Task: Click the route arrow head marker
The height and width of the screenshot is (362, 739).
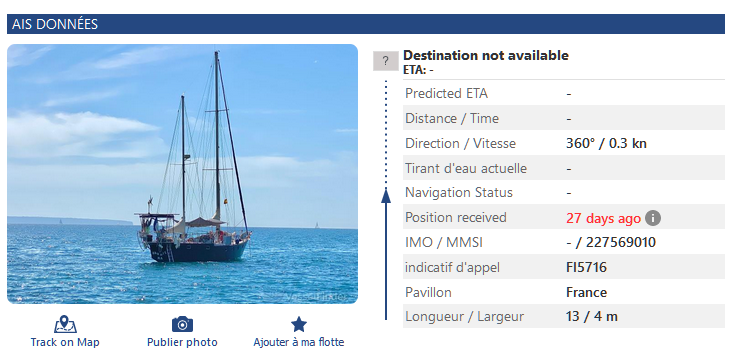Action: [x=386, y=196]
